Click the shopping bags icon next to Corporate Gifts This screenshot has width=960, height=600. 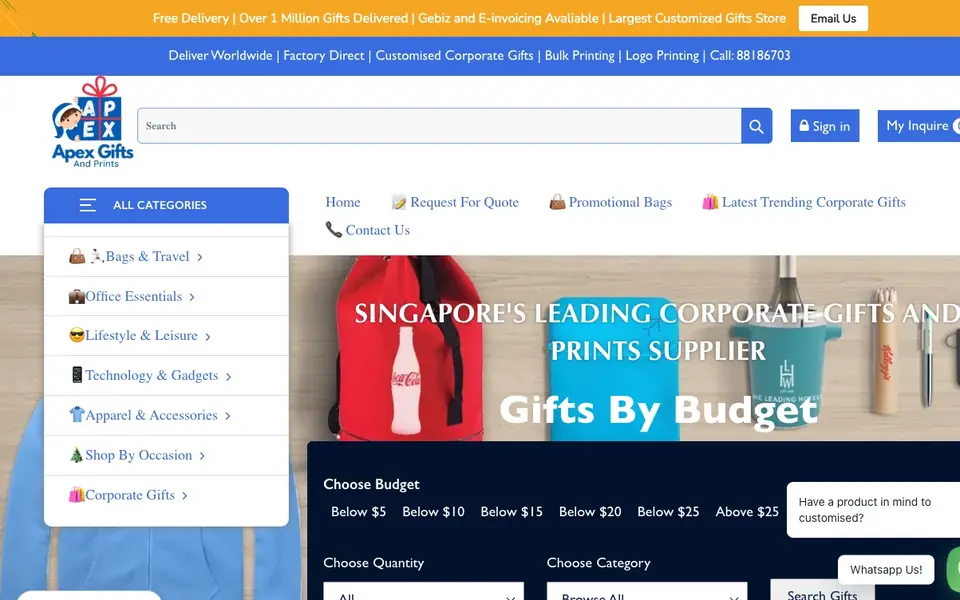(77, 495)
